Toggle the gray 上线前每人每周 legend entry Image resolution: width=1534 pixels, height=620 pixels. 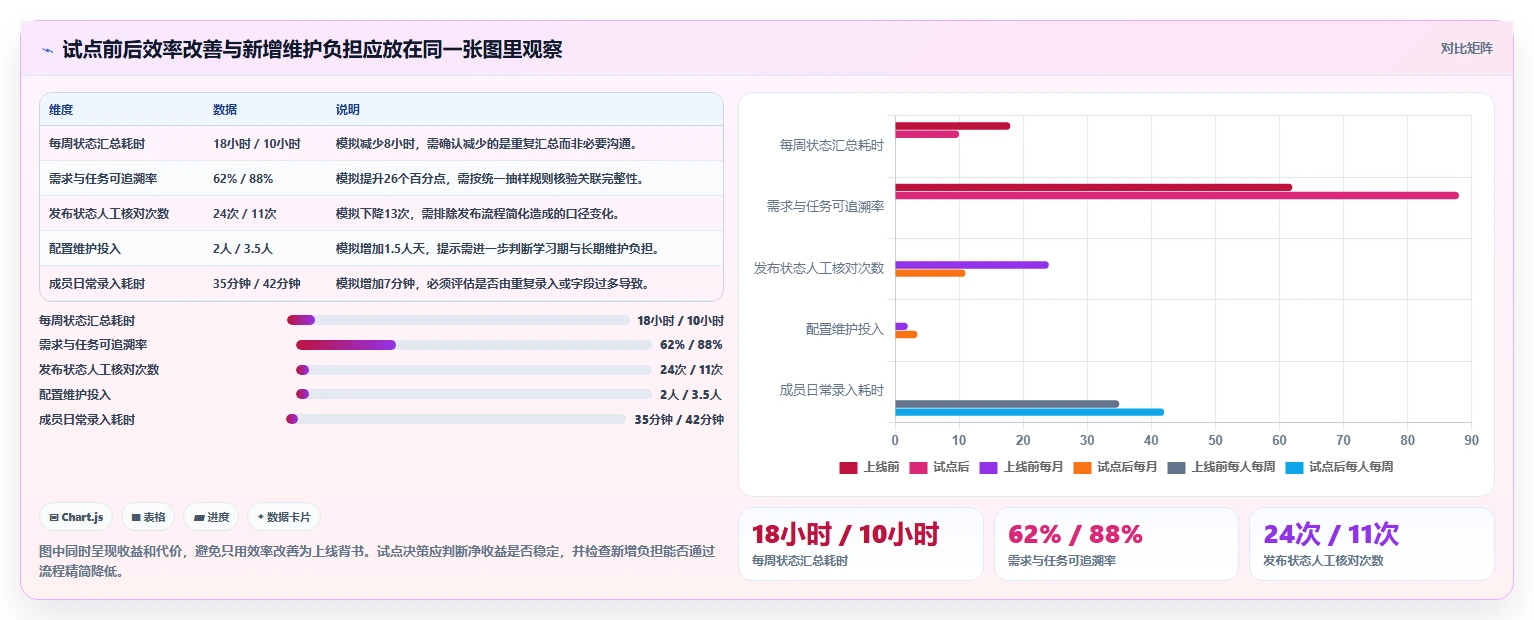pos(1221,467)
